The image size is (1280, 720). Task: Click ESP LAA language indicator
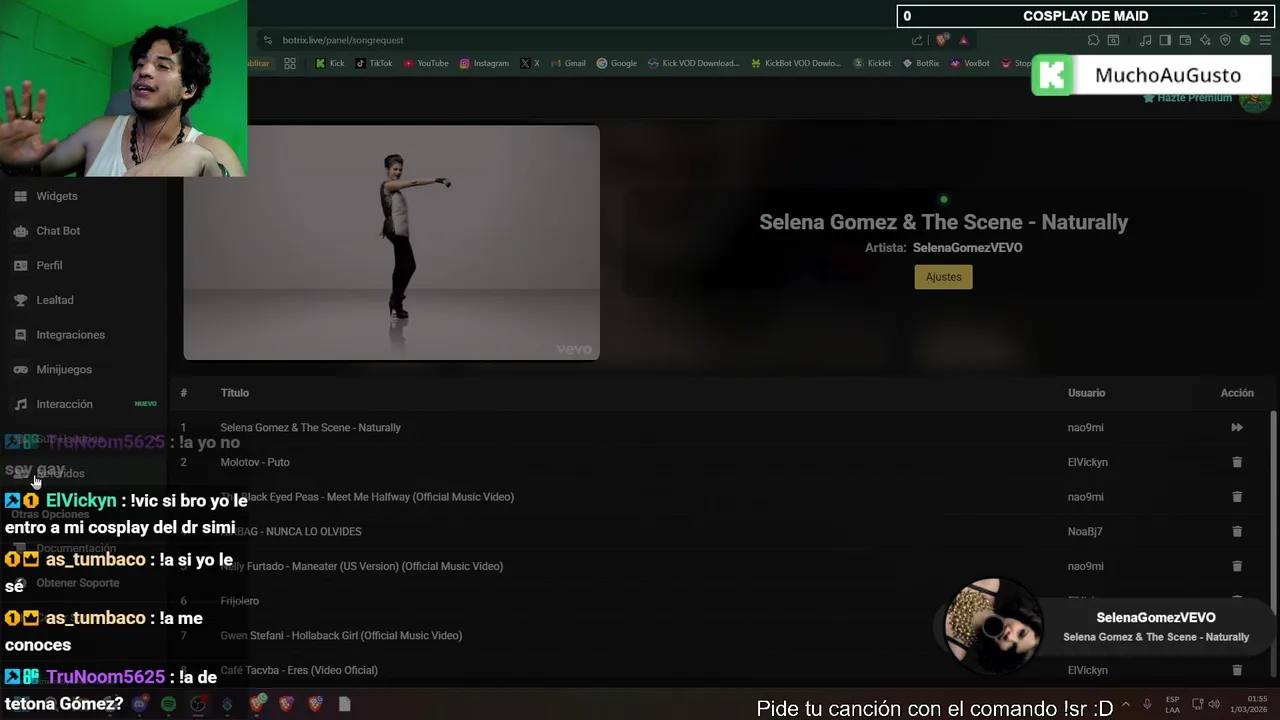[1172, 704]
